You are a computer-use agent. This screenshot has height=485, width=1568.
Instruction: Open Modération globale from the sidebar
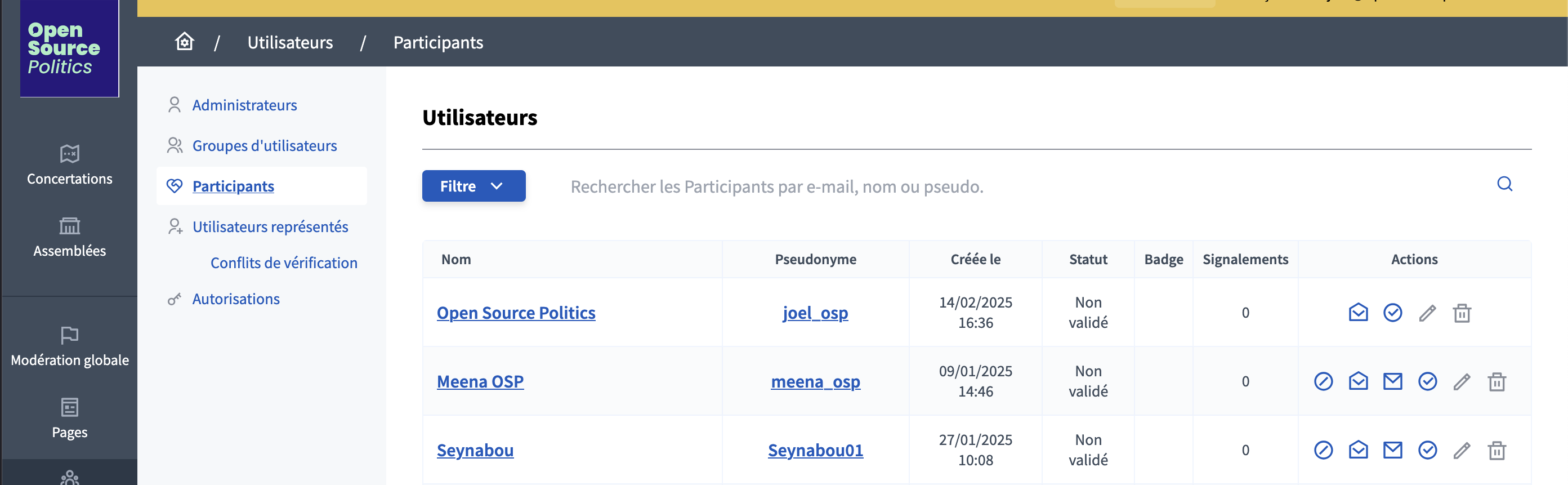(69, 346)
